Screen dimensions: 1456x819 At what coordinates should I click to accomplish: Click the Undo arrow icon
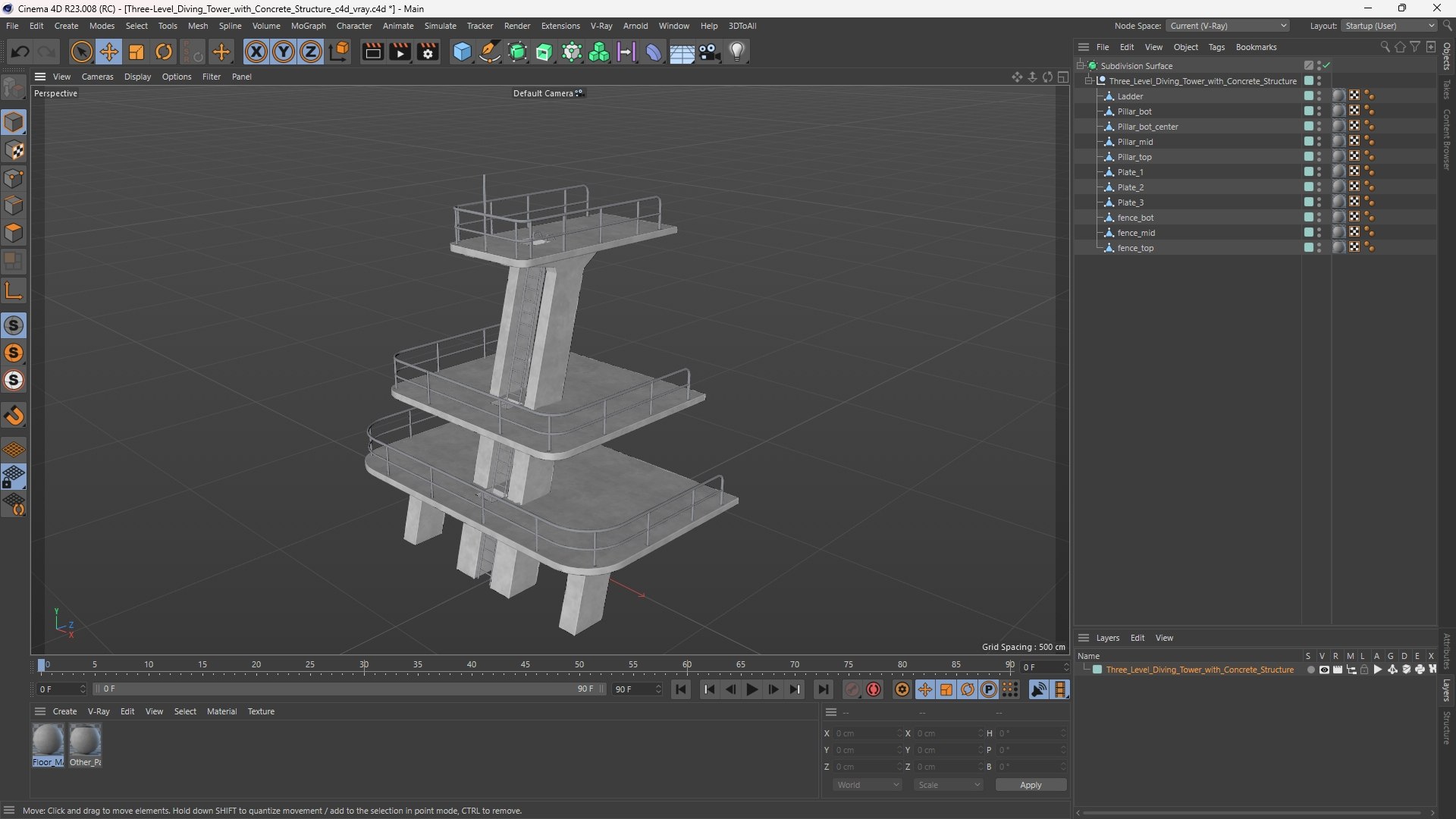pos(20,52)
